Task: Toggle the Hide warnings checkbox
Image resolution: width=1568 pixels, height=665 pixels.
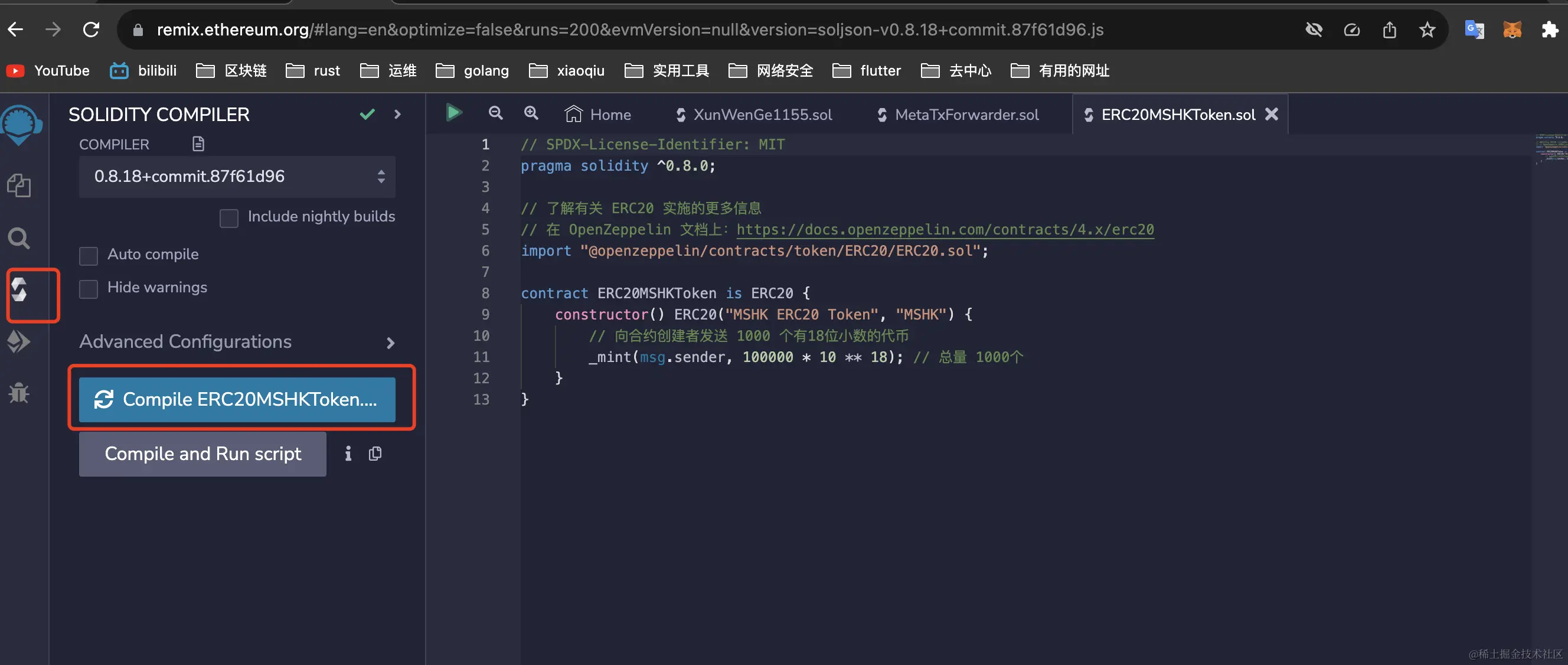Action: point(89,289)
